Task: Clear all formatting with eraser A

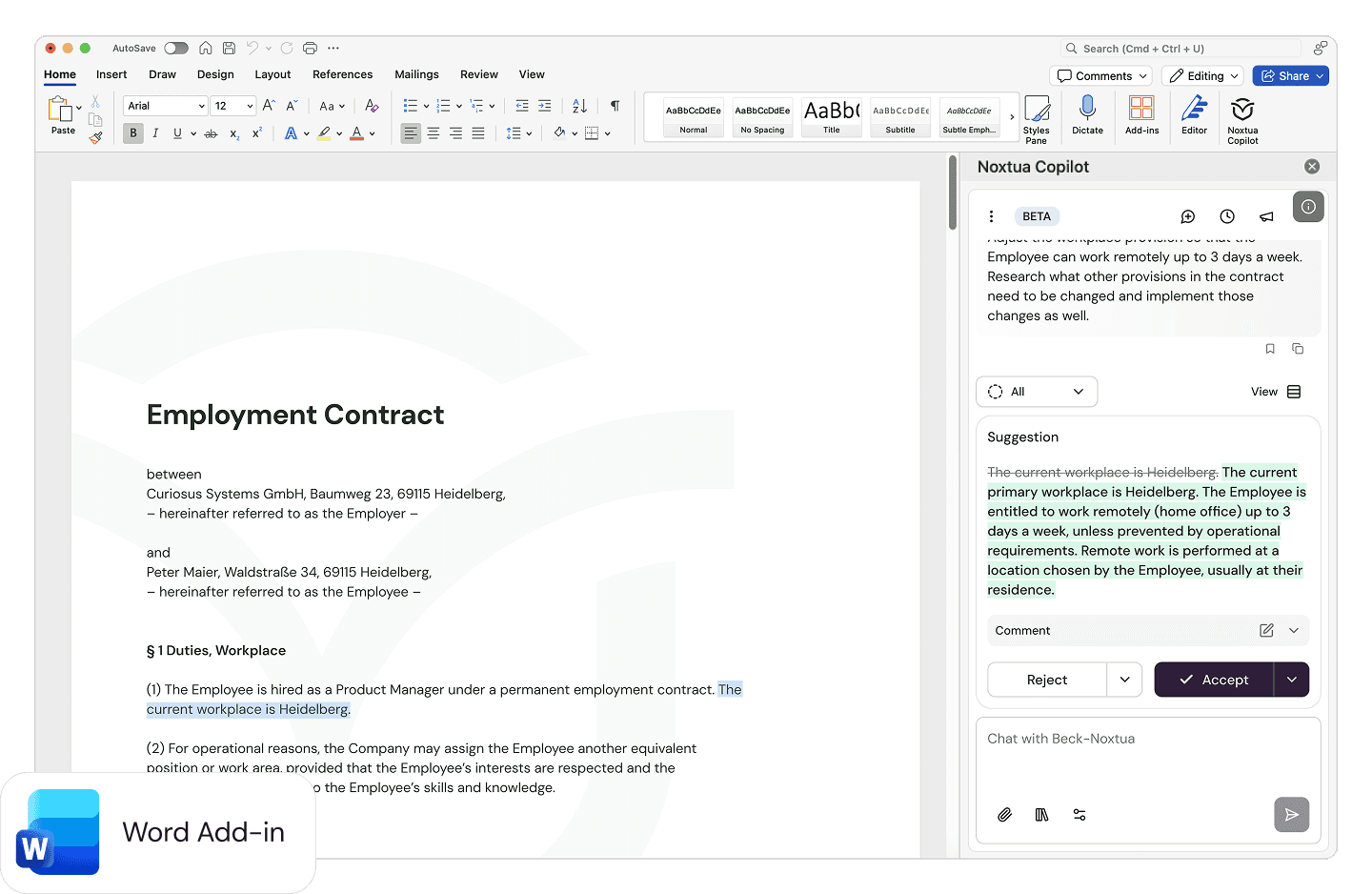Action: click(372, 106)
